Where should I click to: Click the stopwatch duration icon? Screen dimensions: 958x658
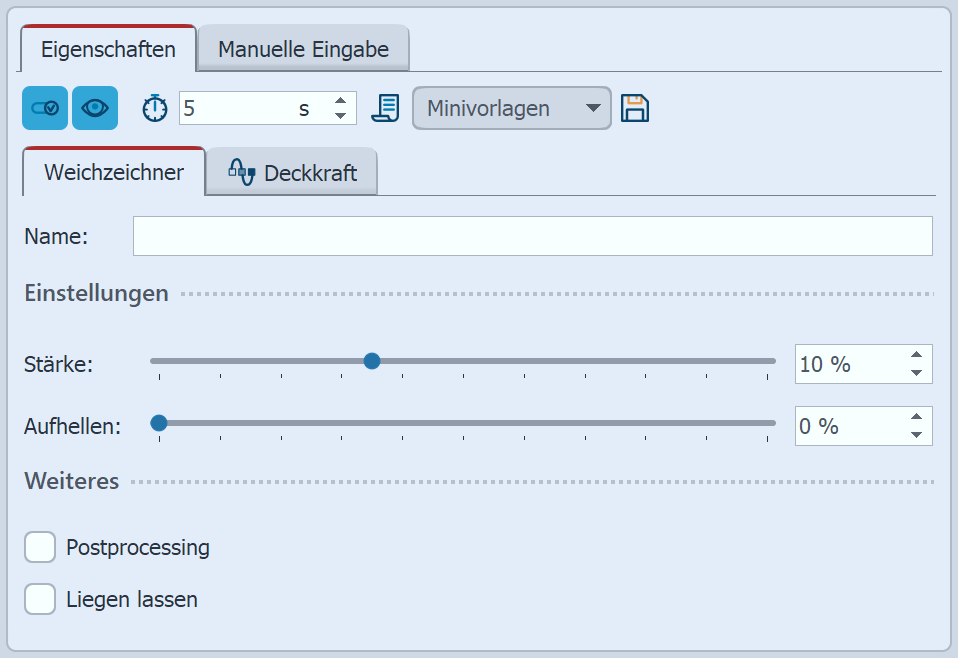pos(155,108)
